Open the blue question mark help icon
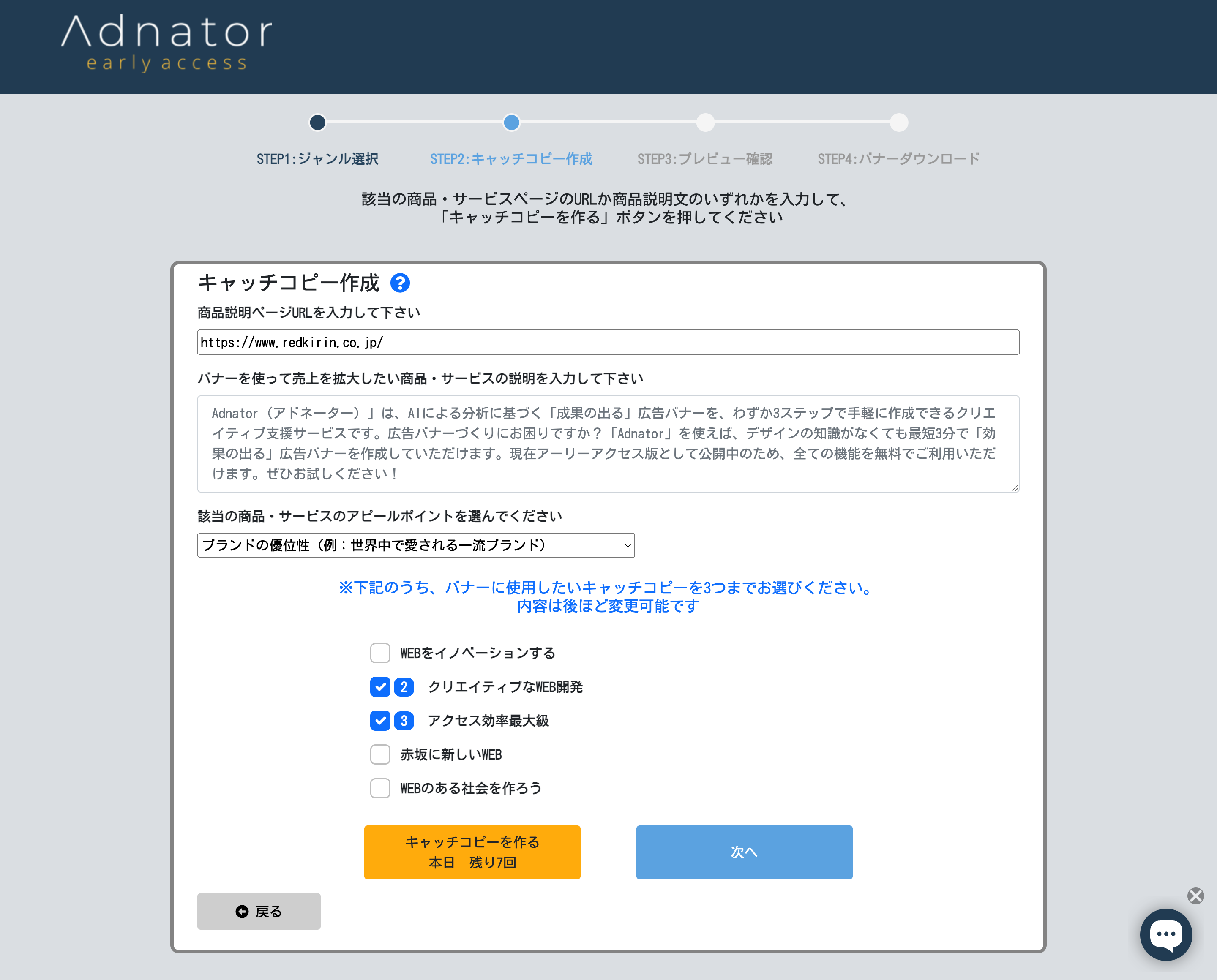The height and width of the screenshot is (980, 1217). click(400, 283)
